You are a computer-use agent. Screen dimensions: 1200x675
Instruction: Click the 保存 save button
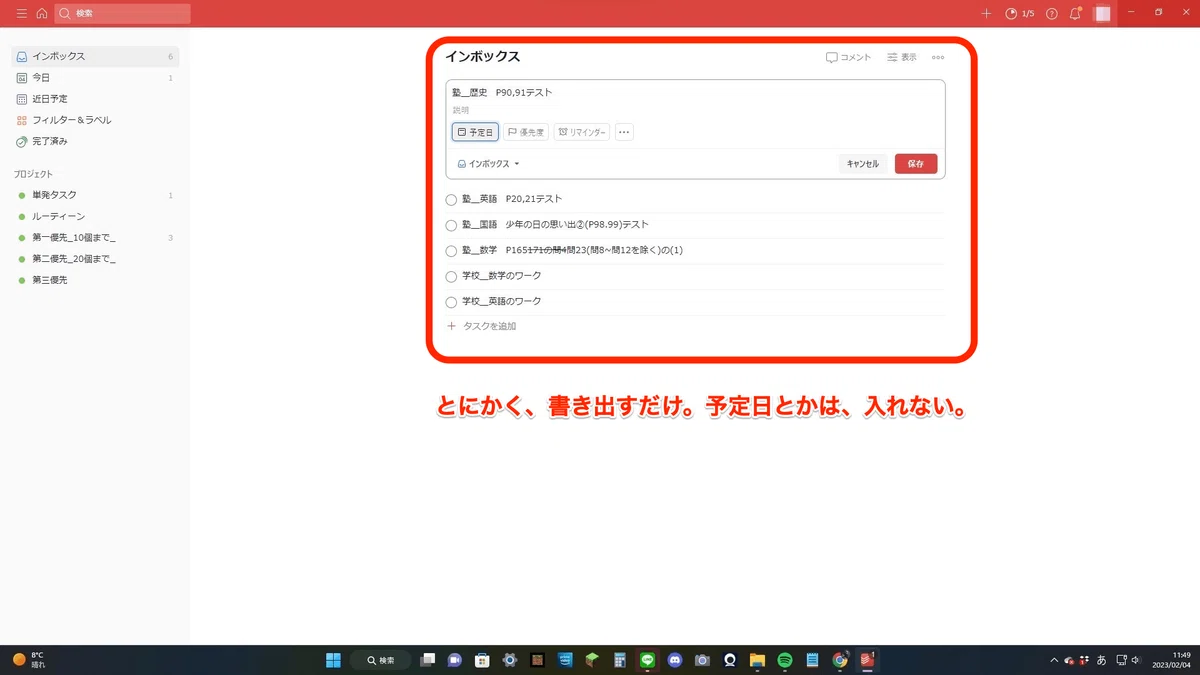coord(916,164)
